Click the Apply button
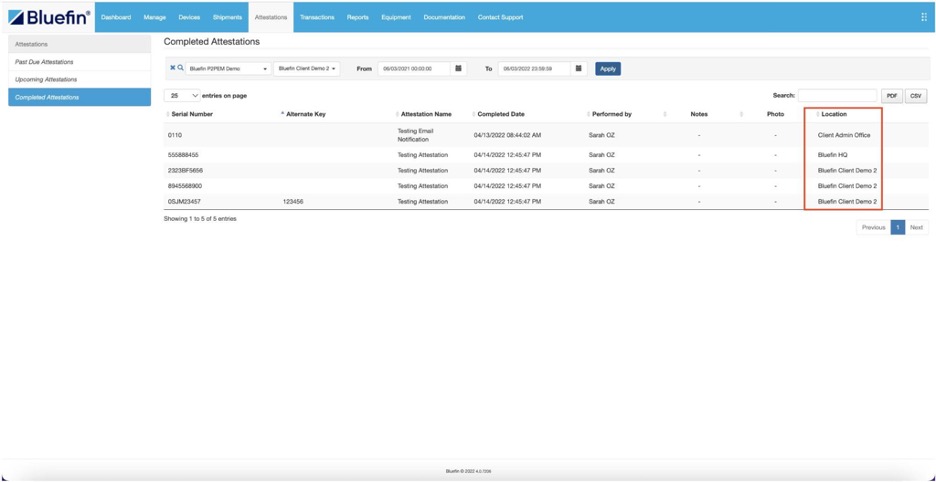 [x=608, y=69]
